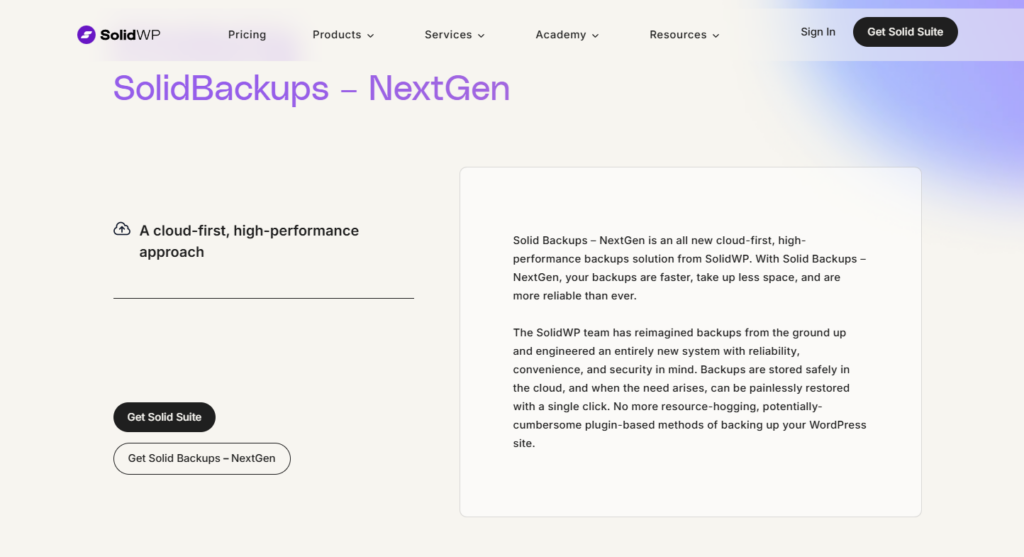
Task: Click the Academy navigation label
Action: pos(560,35)
